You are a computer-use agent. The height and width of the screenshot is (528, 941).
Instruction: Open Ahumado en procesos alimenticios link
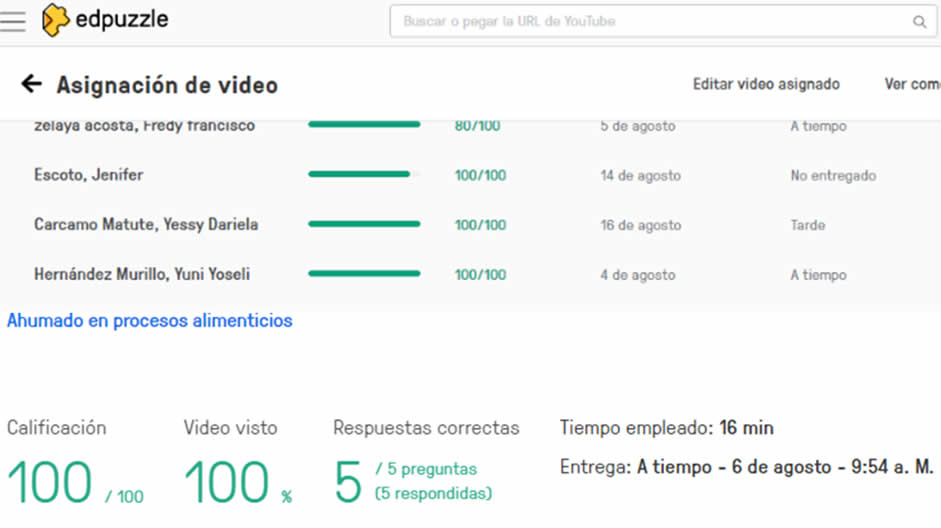tap(149, 320)
